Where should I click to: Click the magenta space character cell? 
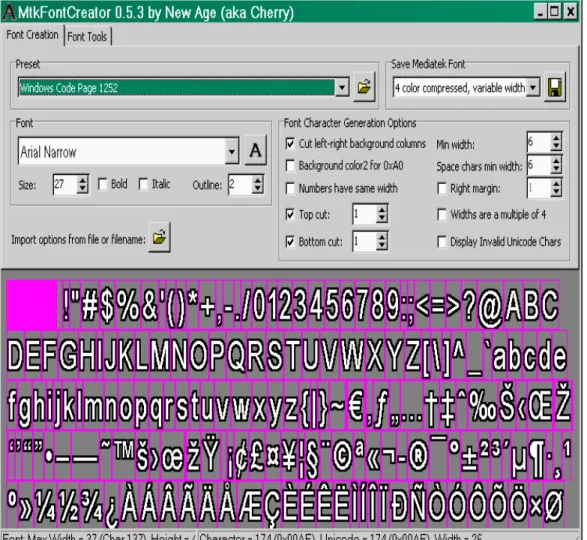[x=31, y=306]
